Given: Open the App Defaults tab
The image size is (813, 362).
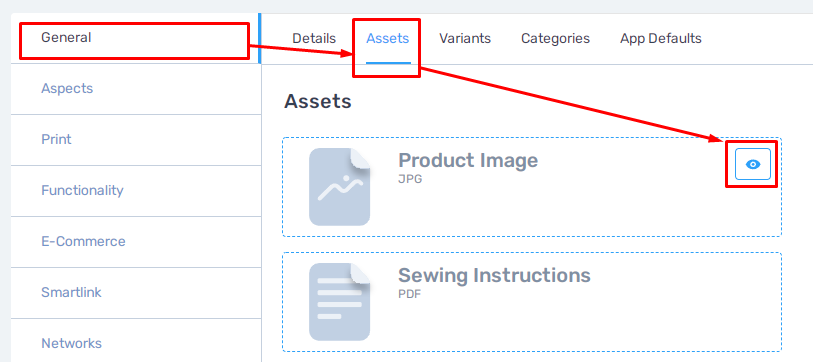Looking at the screenshot, I should pos(661,39).
